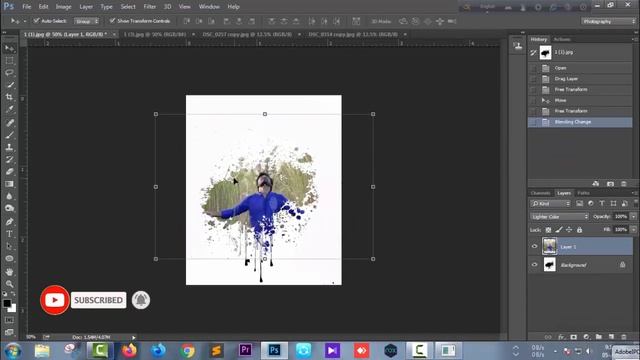Open the Image menu
The width and height of the screenshot is (640, 360).
[x=63, y=7]
